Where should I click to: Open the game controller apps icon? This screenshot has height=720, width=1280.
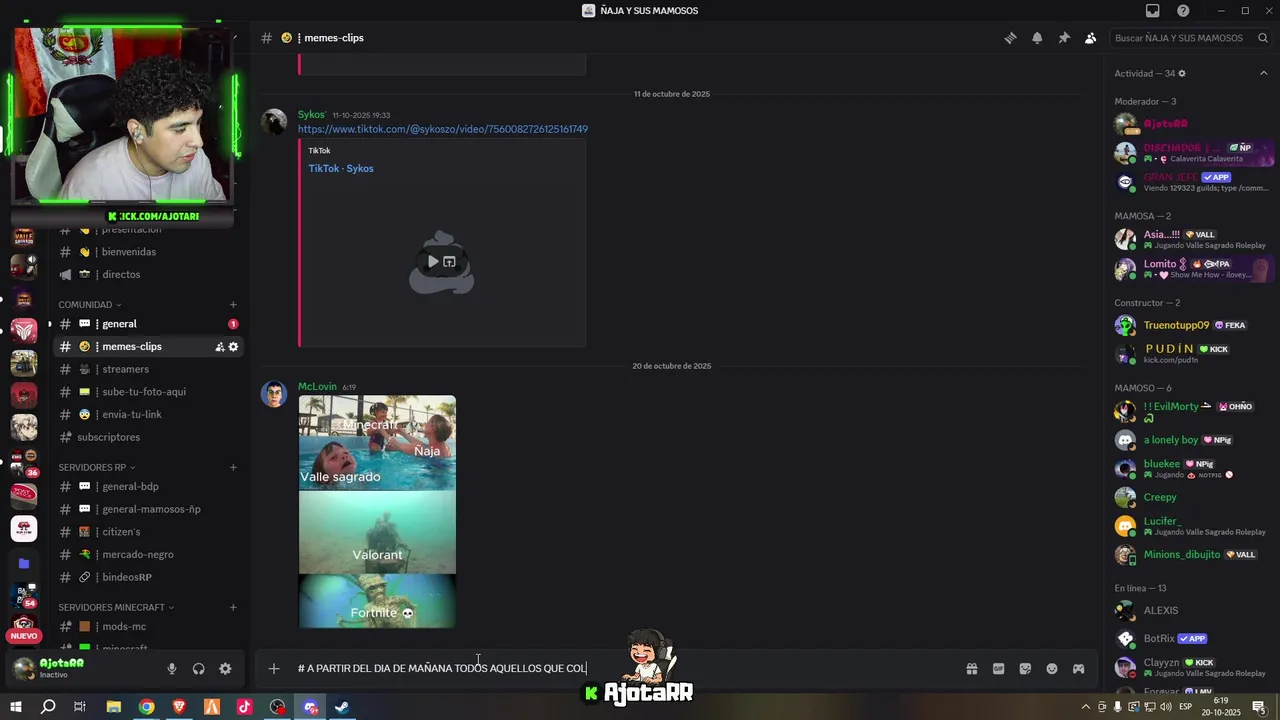1079,669
